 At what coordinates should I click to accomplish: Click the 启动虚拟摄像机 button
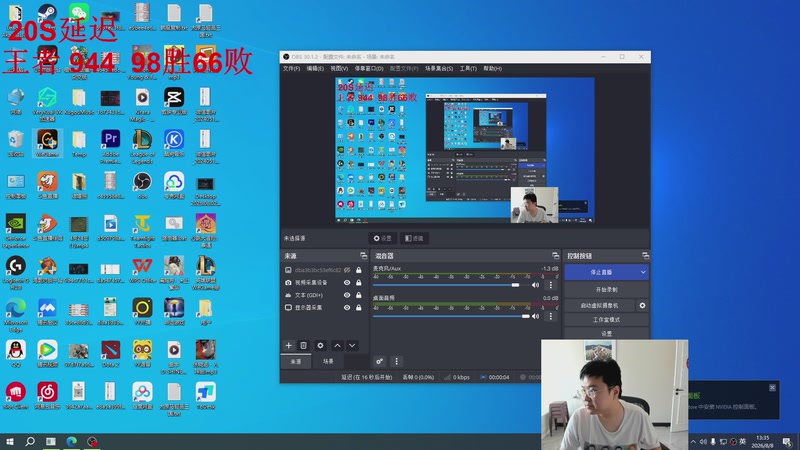pyautogui.click(x=599, y=305)
